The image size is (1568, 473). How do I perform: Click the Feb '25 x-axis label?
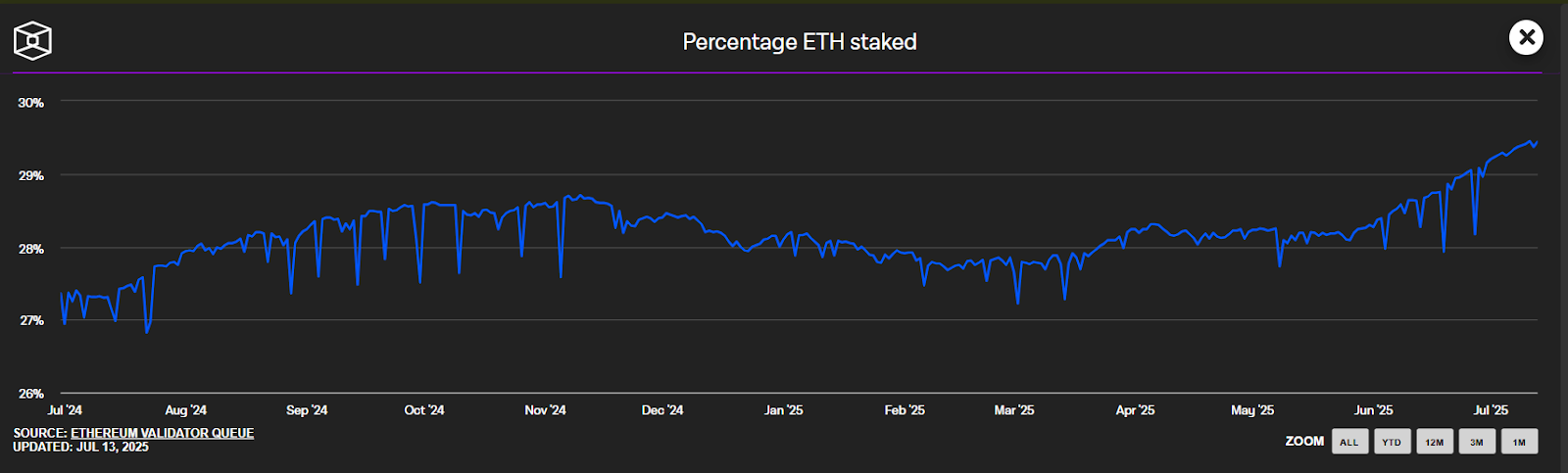905,410
